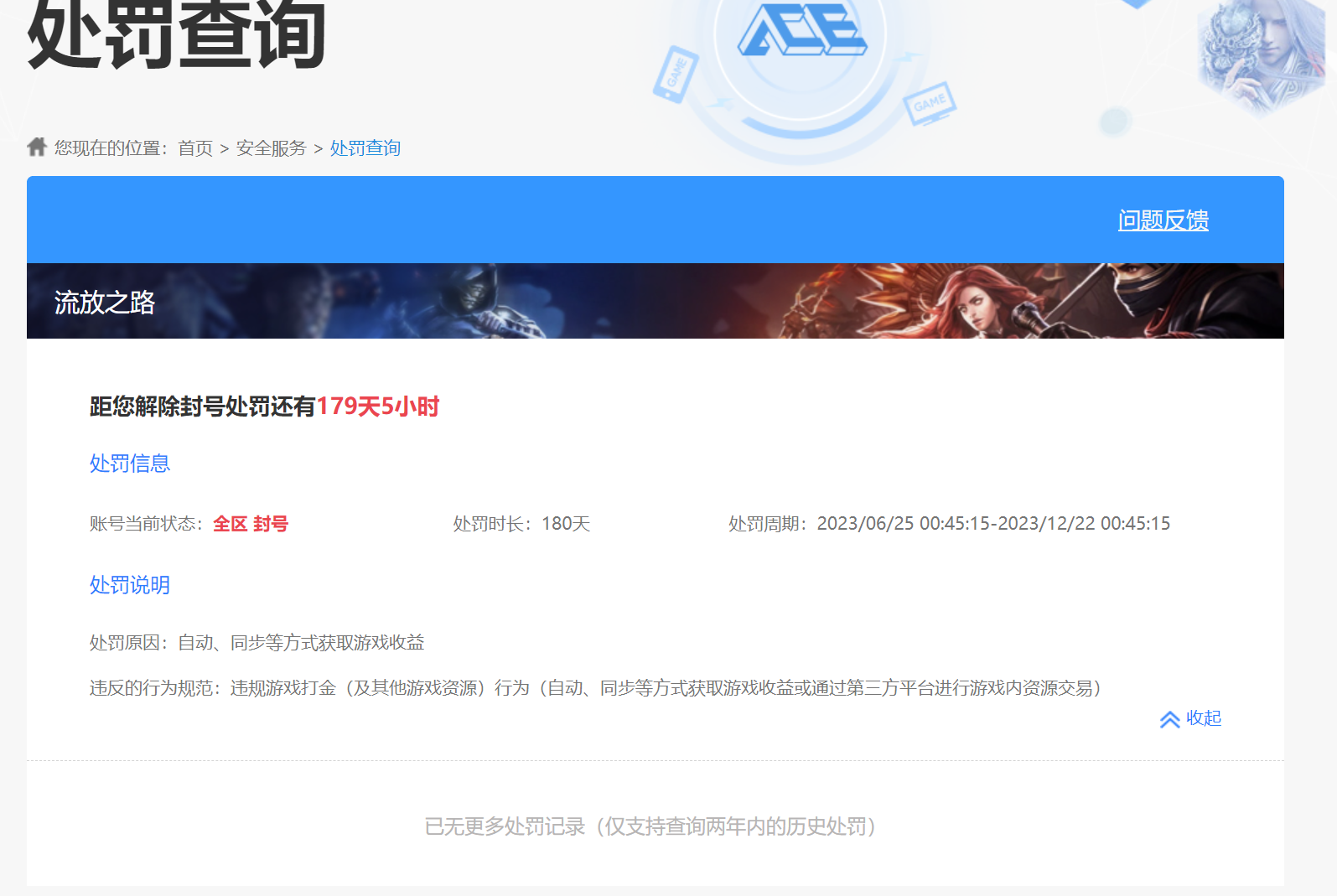Select the 处罚说明 section heading

click(130, 585)
